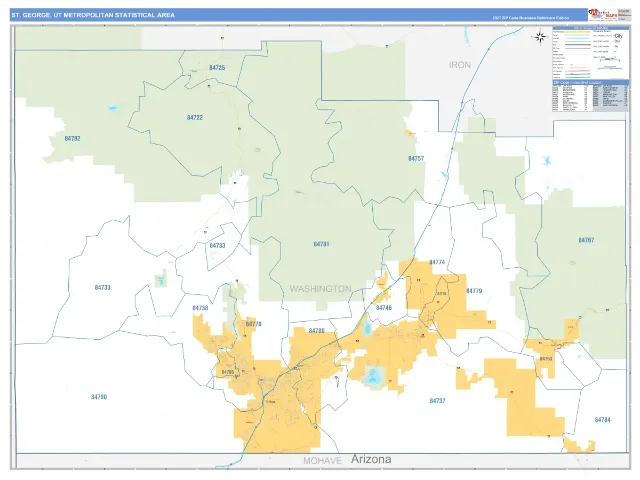Select ZIP code 84725 label

click(x=217, y=68)
